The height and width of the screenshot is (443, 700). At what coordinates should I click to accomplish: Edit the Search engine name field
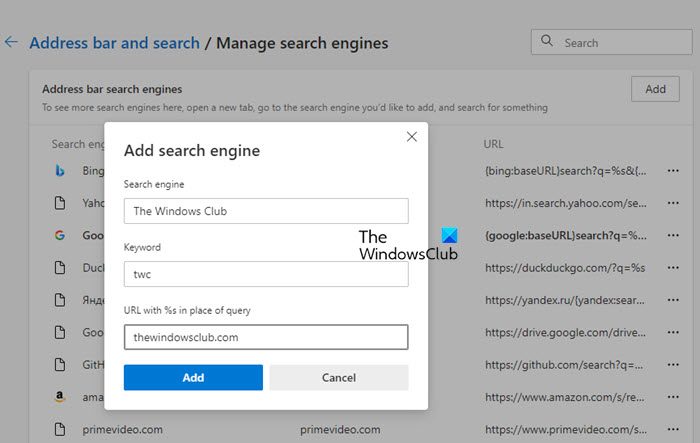pyautogui.click(x=266, y=211)
